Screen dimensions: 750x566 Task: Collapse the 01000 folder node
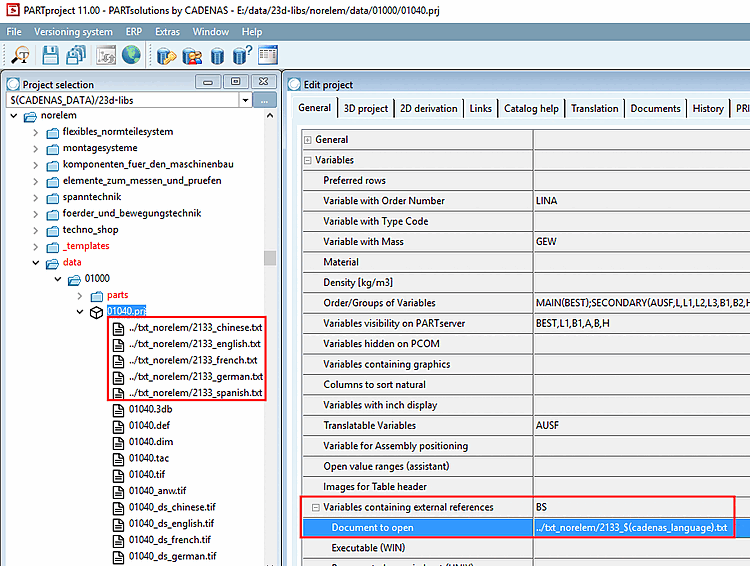58,279
